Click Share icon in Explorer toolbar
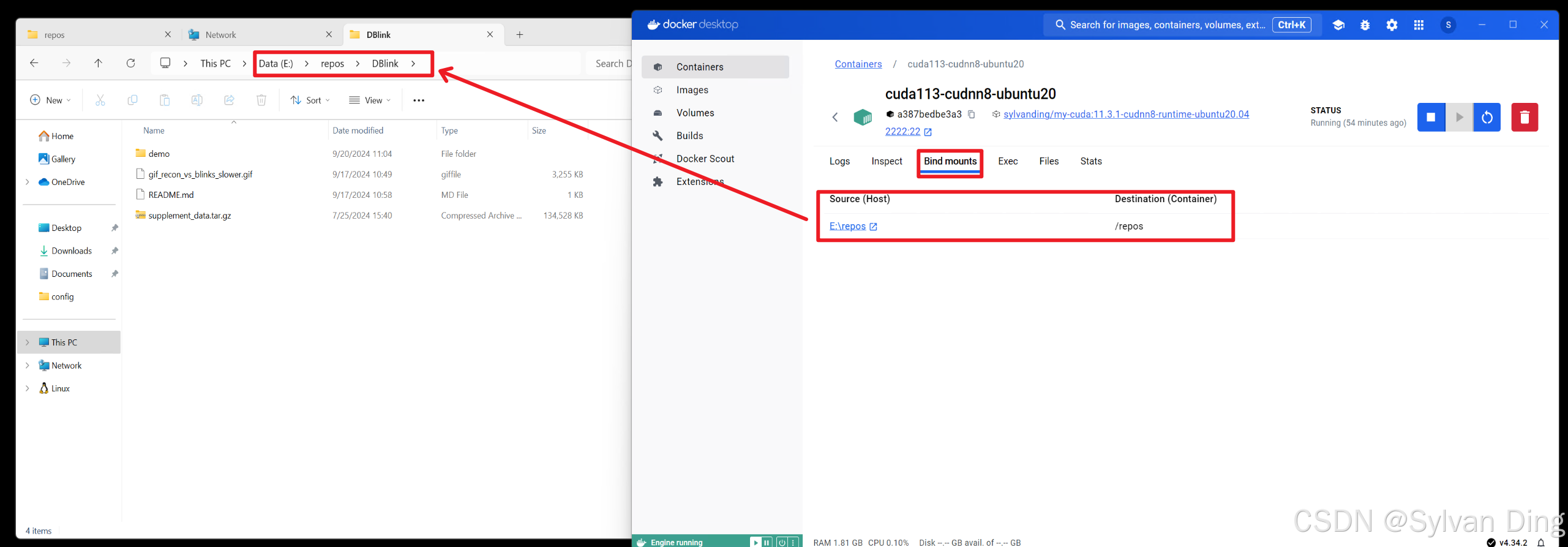1568x547 pixels. (229, 100)
